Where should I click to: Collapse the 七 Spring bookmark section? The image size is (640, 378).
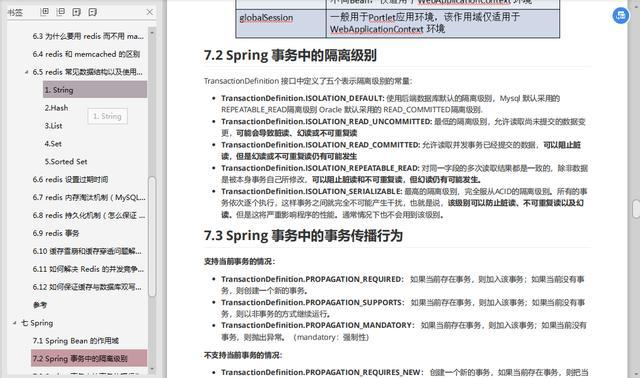pyautogui.click(x=14, y=323)
